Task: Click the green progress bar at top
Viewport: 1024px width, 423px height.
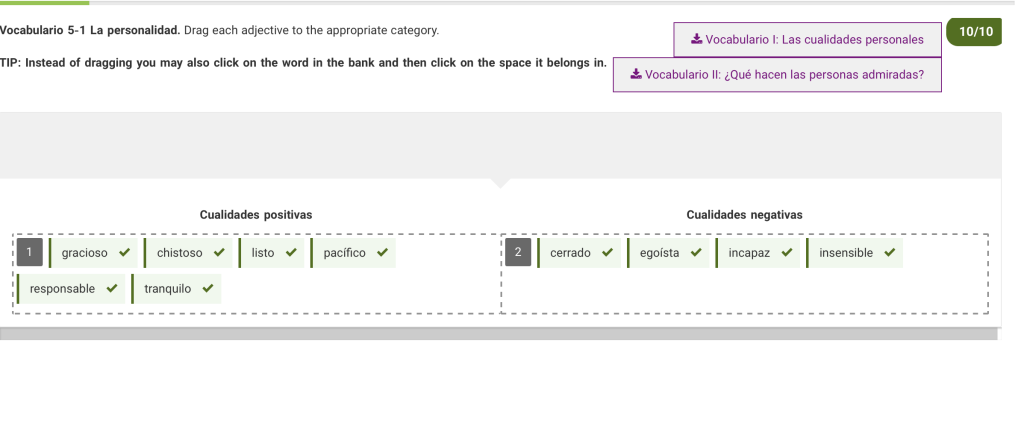Action: pyautogui.click(x=44, y=3)
